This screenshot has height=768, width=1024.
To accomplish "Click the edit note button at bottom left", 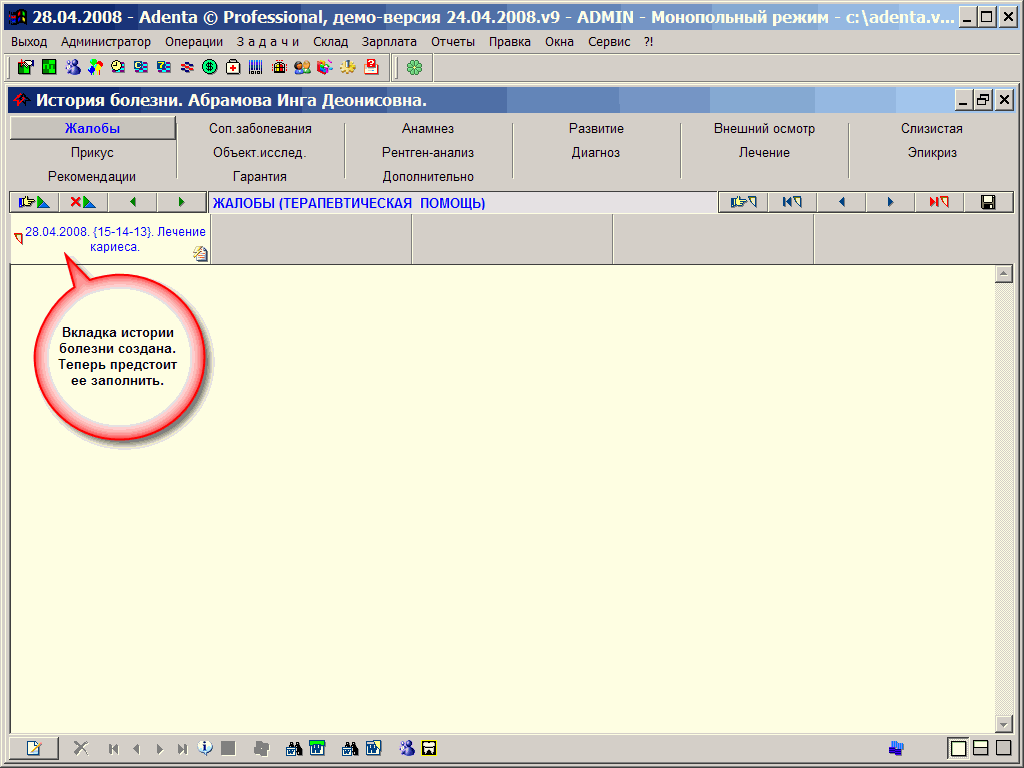I will [34, 748].
